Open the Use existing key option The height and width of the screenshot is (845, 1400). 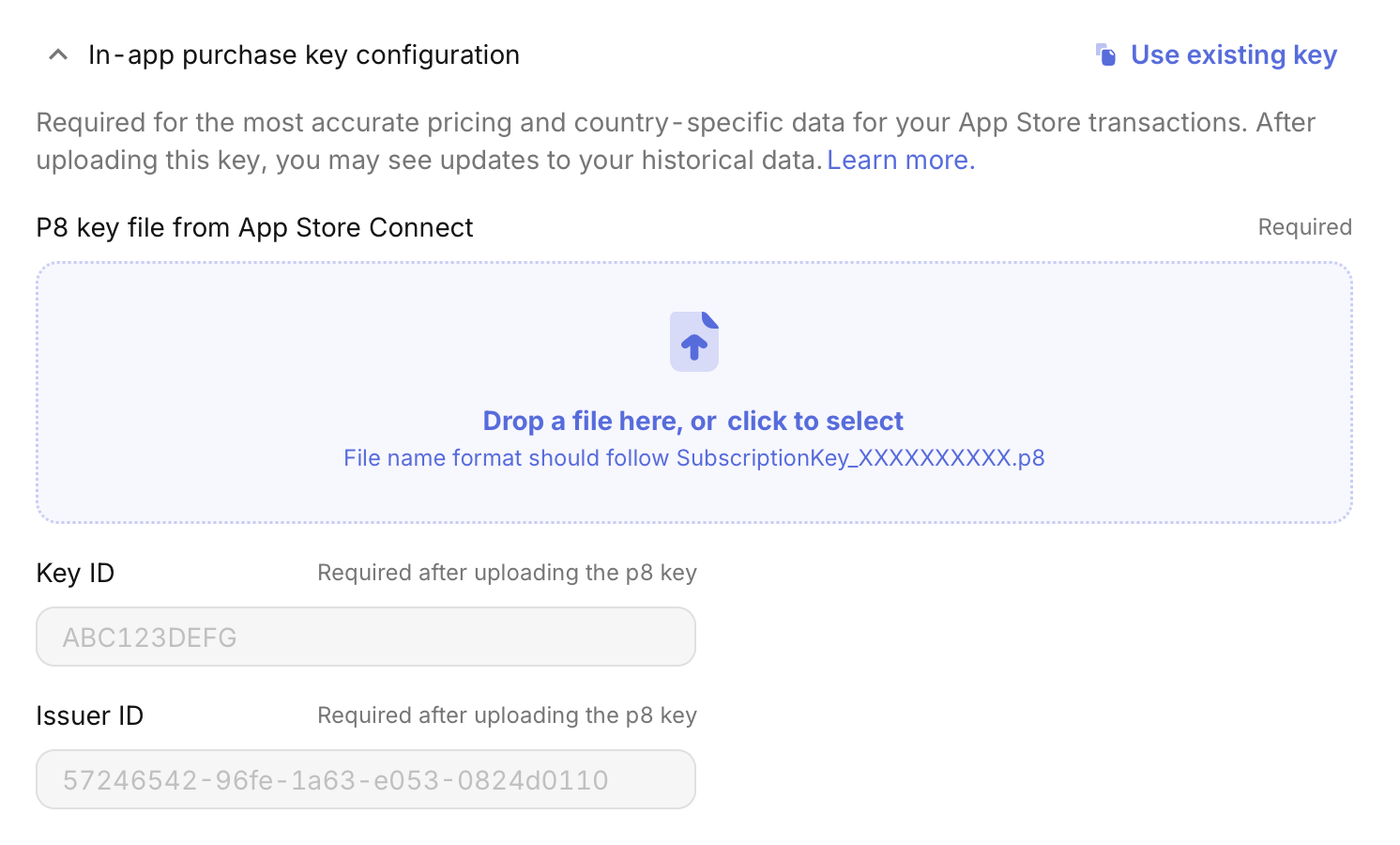pyautogui.click(x=1234, y=54)
